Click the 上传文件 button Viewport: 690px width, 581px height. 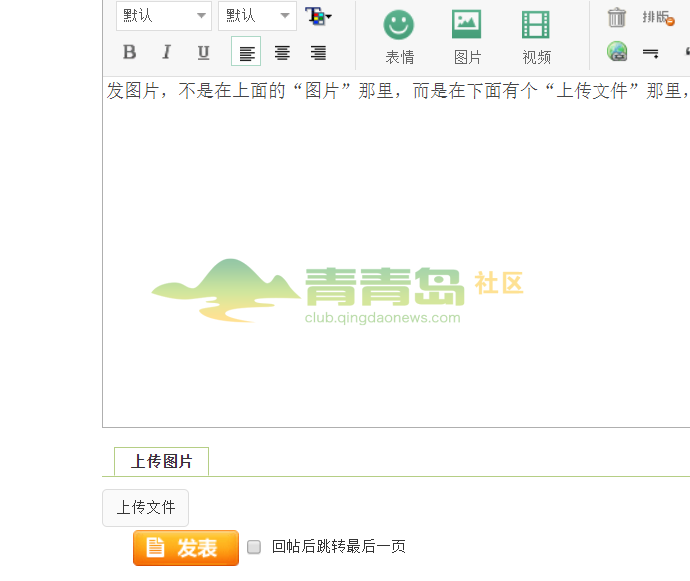146,507
